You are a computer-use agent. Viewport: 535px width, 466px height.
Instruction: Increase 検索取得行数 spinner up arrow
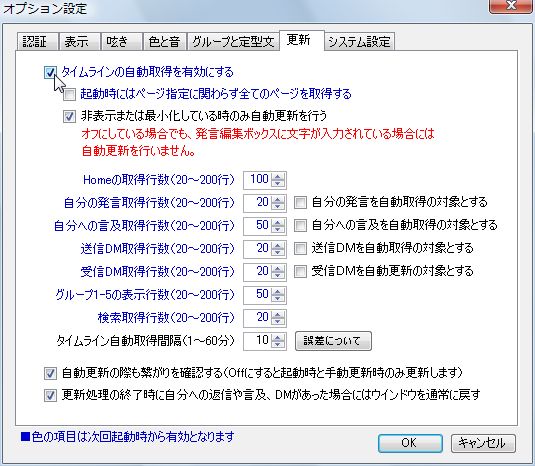pos(278,315)
